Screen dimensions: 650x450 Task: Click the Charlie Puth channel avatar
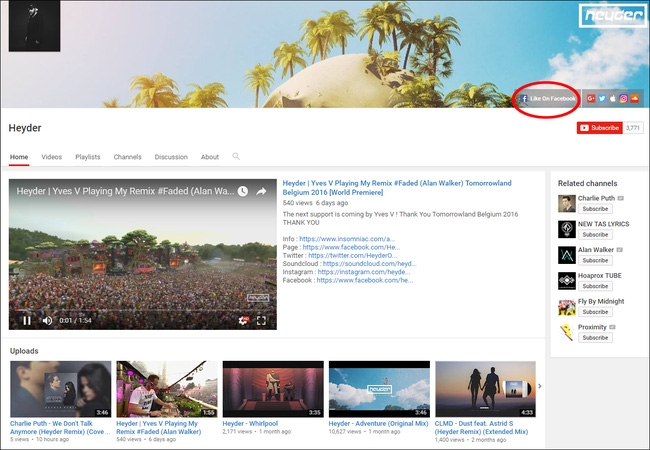tap(567, 203)
